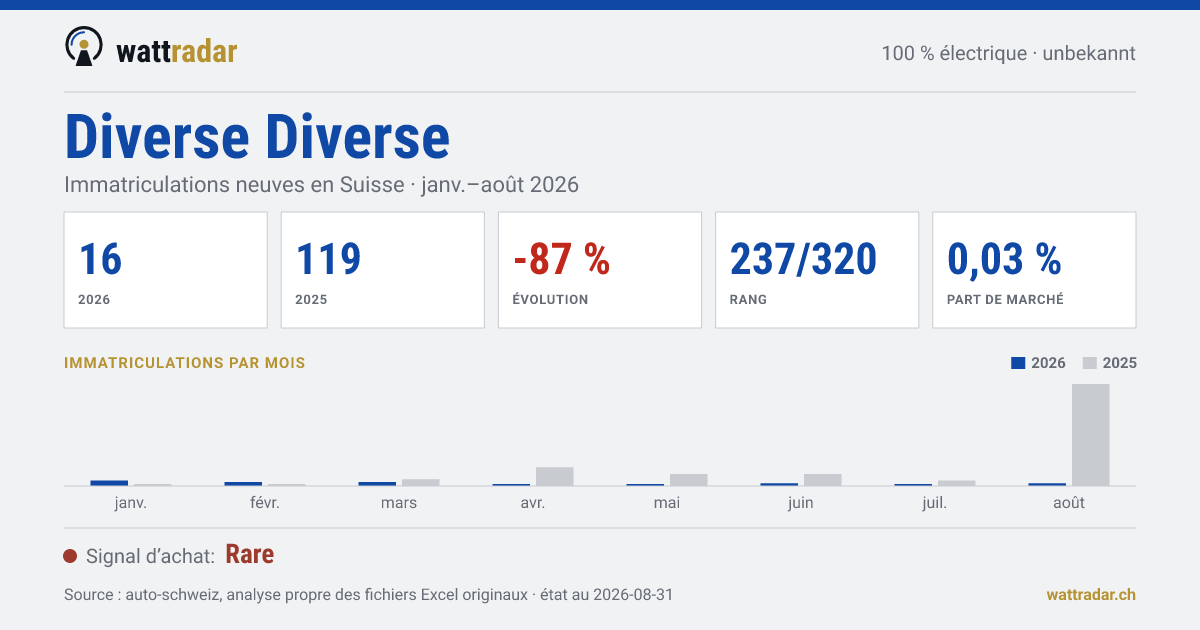
Task: Click the gray avr. 2025 bar
Action: pos(555,476)
